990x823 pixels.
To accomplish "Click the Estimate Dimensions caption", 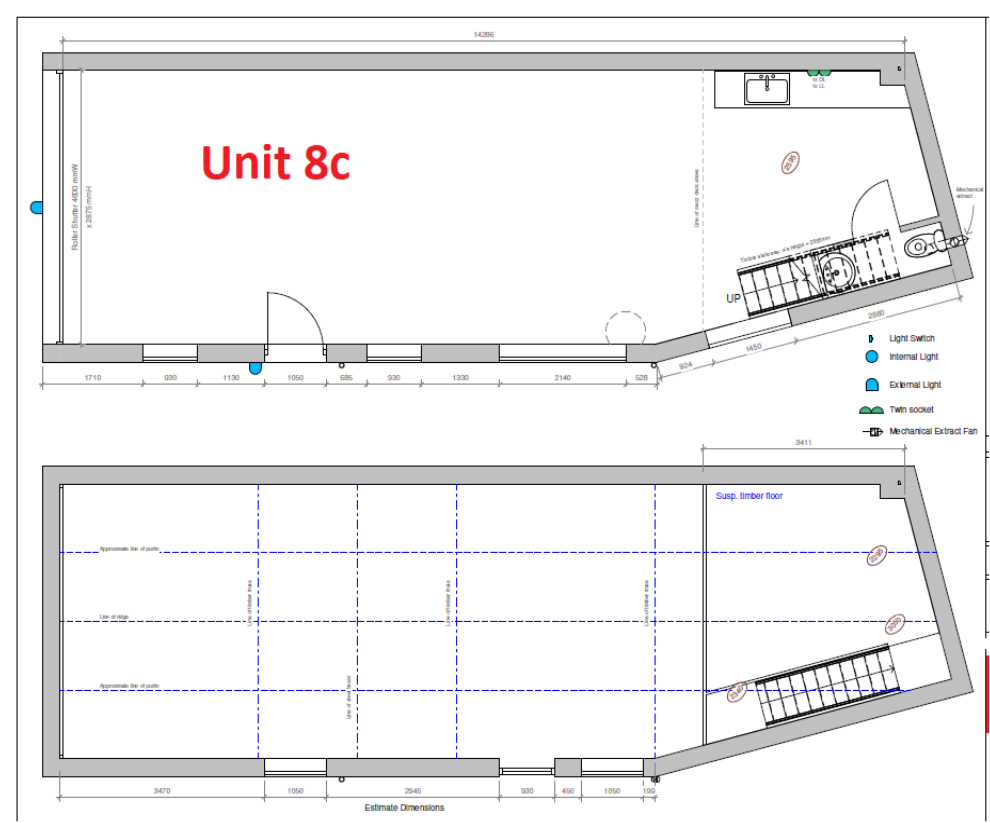I will [x=404, y=808].
